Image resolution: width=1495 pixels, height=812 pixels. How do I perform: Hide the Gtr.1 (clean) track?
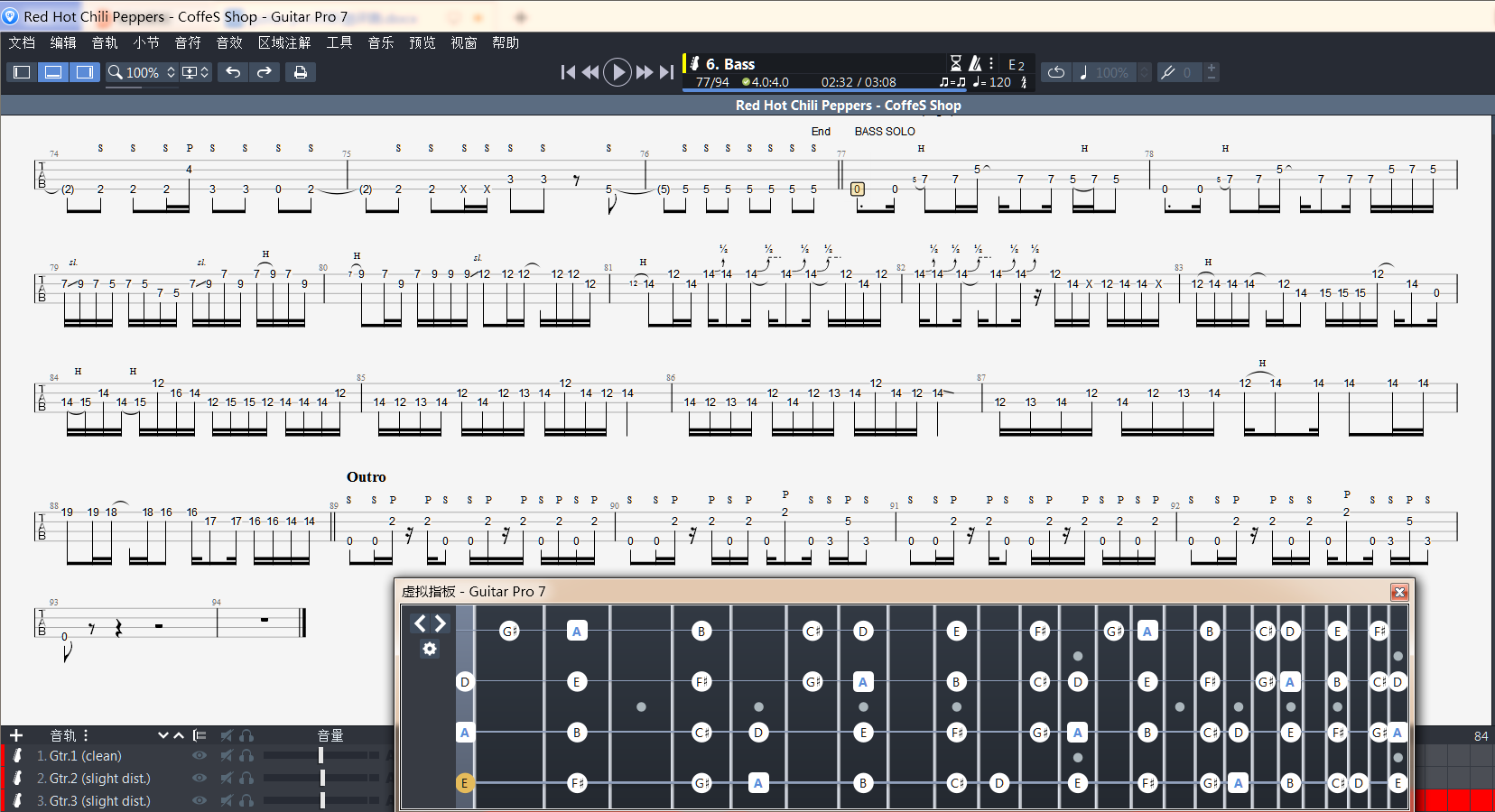[x=200, y=756]
